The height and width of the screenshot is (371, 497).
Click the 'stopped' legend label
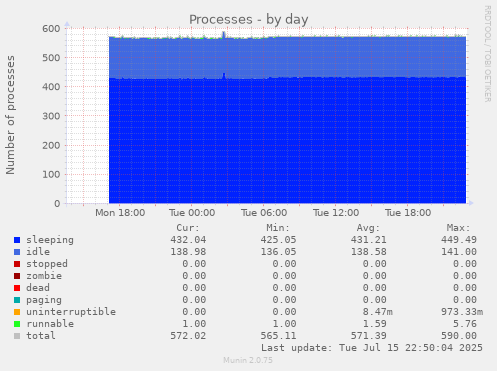point(47,264)
